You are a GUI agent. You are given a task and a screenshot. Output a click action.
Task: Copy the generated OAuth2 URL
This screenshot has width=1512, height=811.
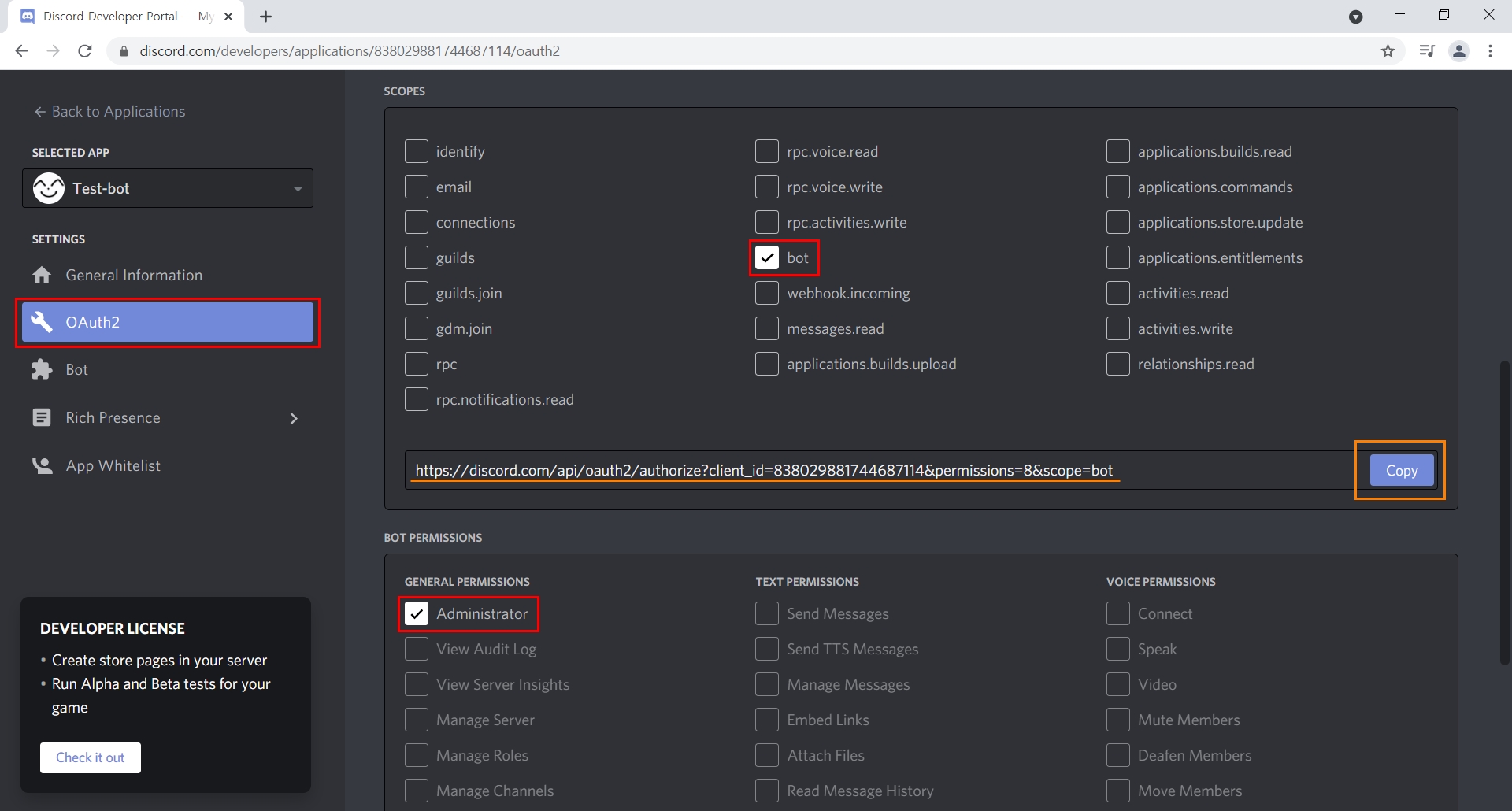1402,470
